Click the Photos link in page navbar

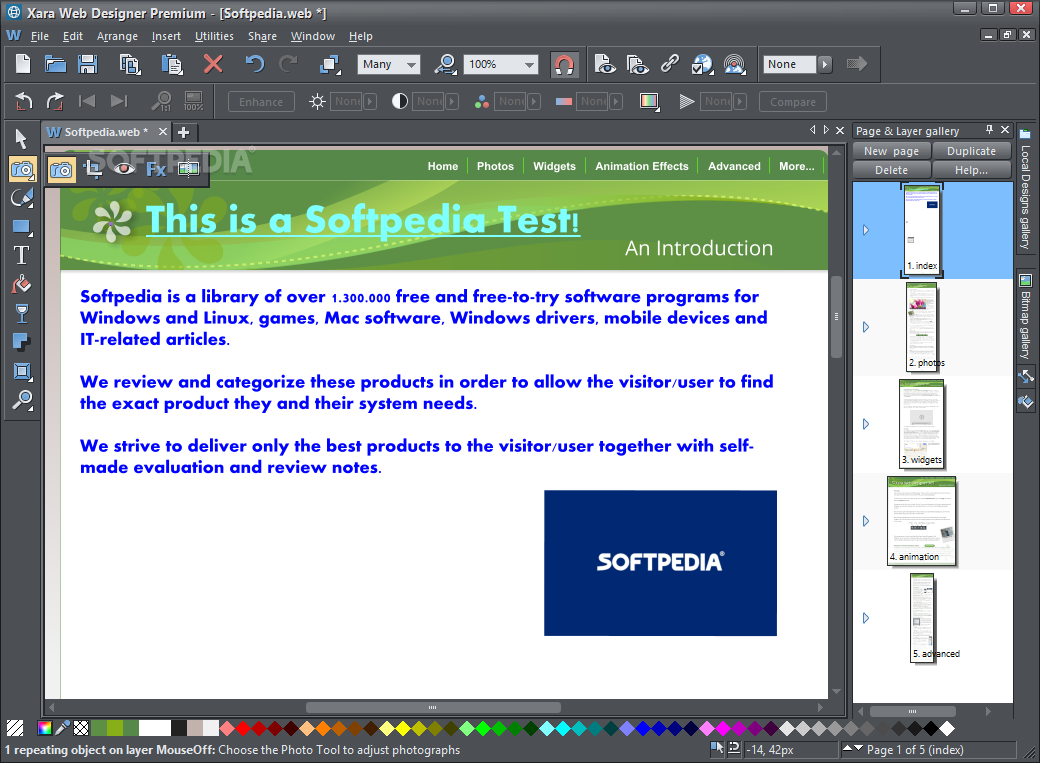(495, 166)
